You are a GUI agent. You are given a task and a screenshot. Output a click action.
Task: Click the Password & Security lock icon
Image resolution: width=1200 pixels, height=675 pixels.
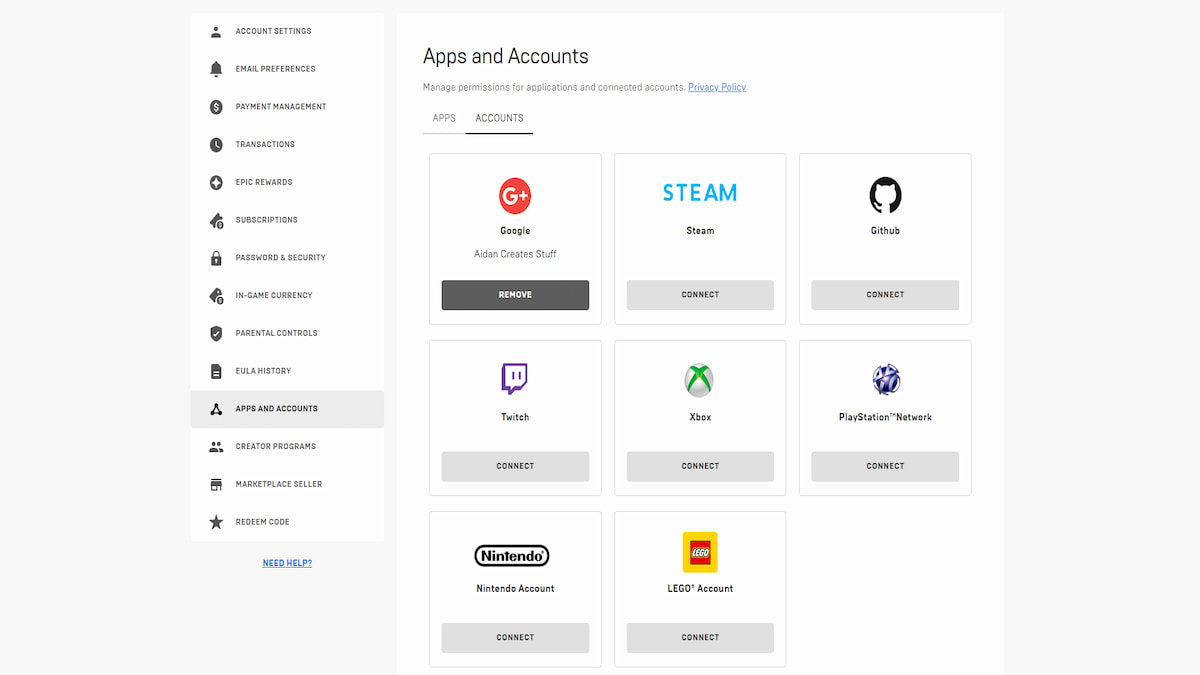216,258
